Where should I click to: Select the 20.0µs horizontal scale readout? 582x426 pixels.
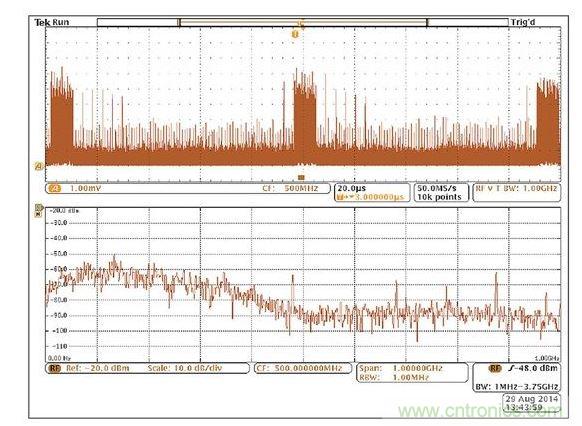click(352, 189)
